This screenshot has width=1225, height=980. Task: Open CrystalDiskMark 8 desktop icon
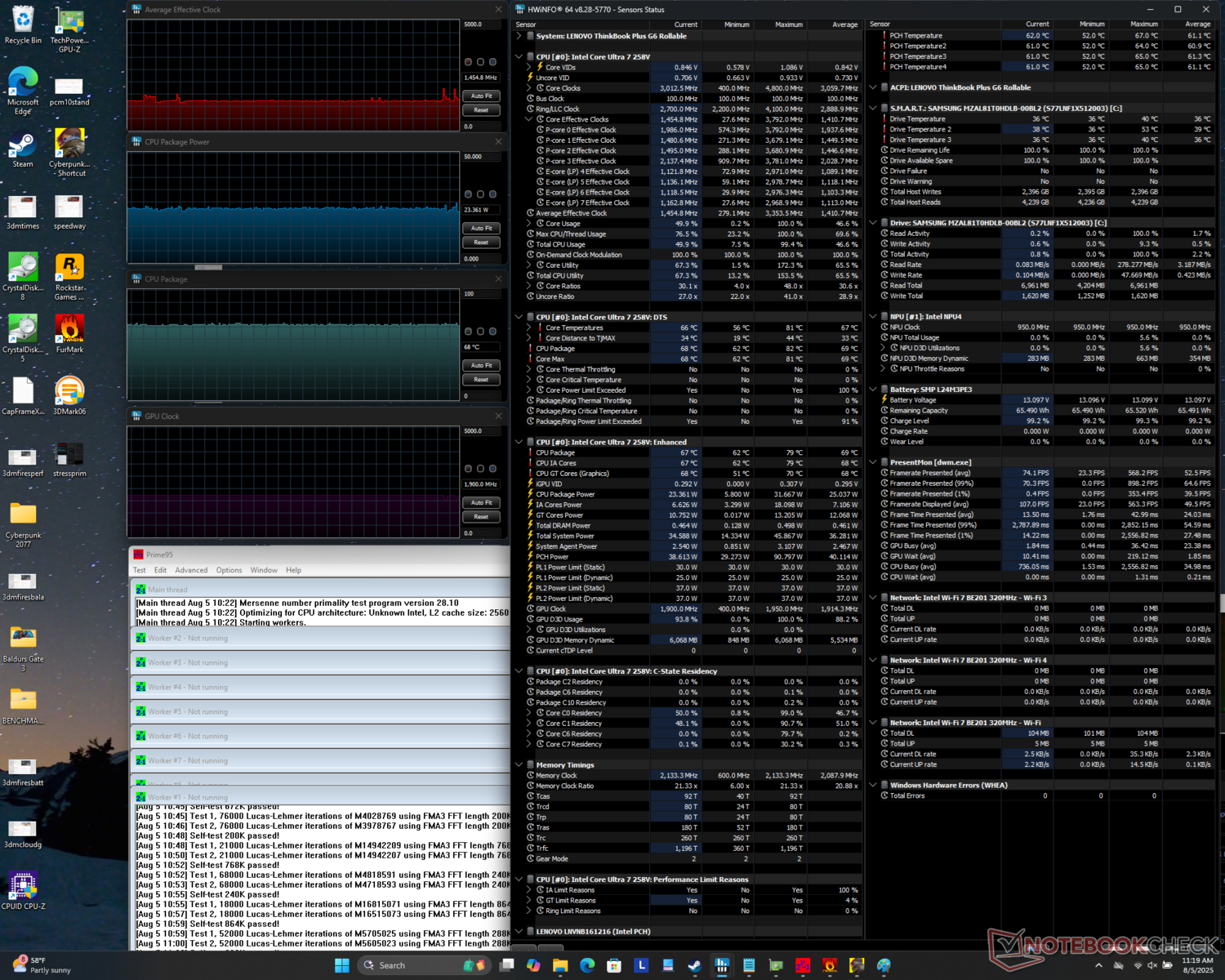coord(23,278)
